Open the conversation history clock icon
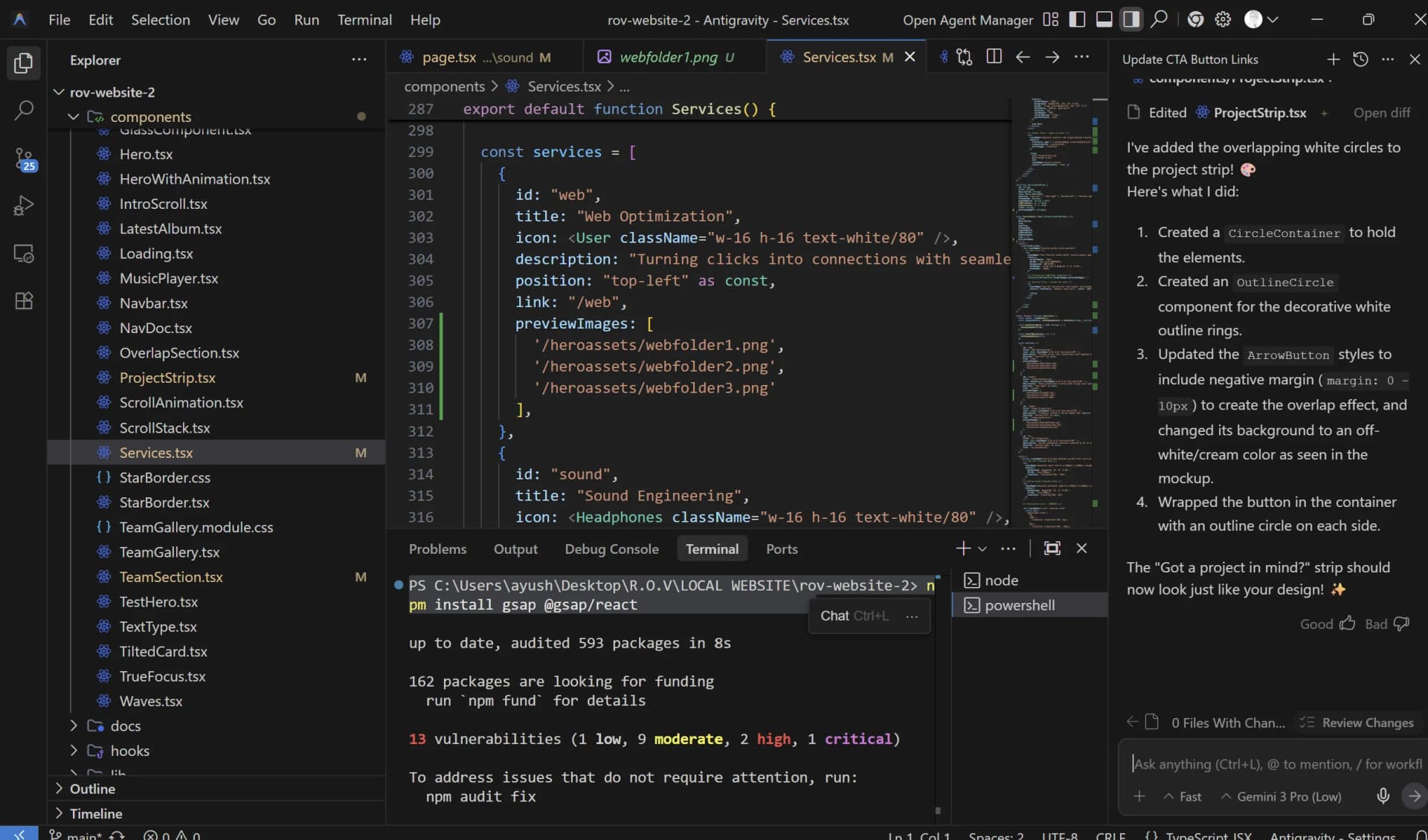 [1360, 59]
